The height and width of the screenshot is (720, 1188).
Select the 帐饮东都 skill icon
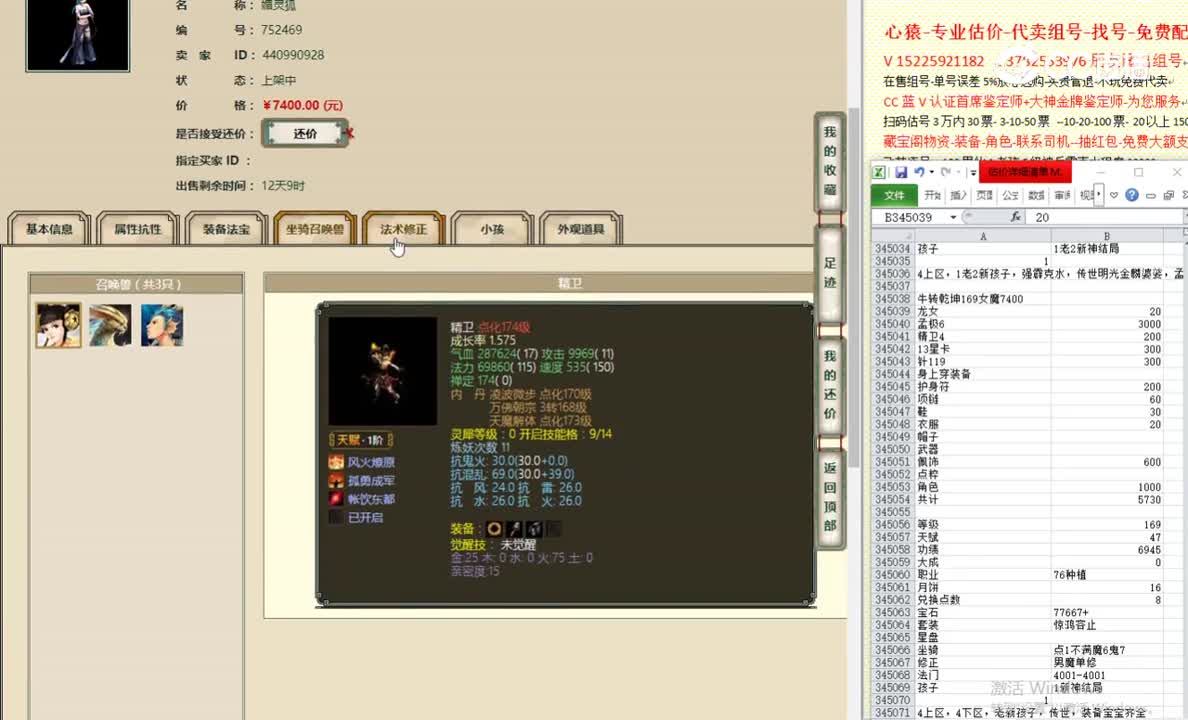(335, 498)
